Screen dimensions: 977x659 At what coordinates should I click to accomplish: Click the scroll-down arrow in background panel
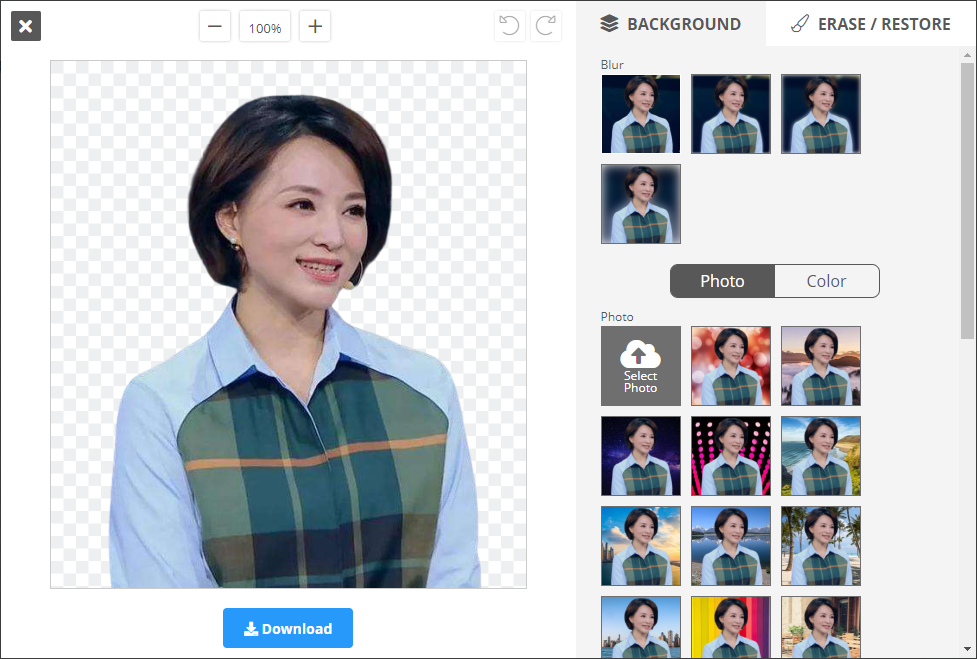point(967,650)
